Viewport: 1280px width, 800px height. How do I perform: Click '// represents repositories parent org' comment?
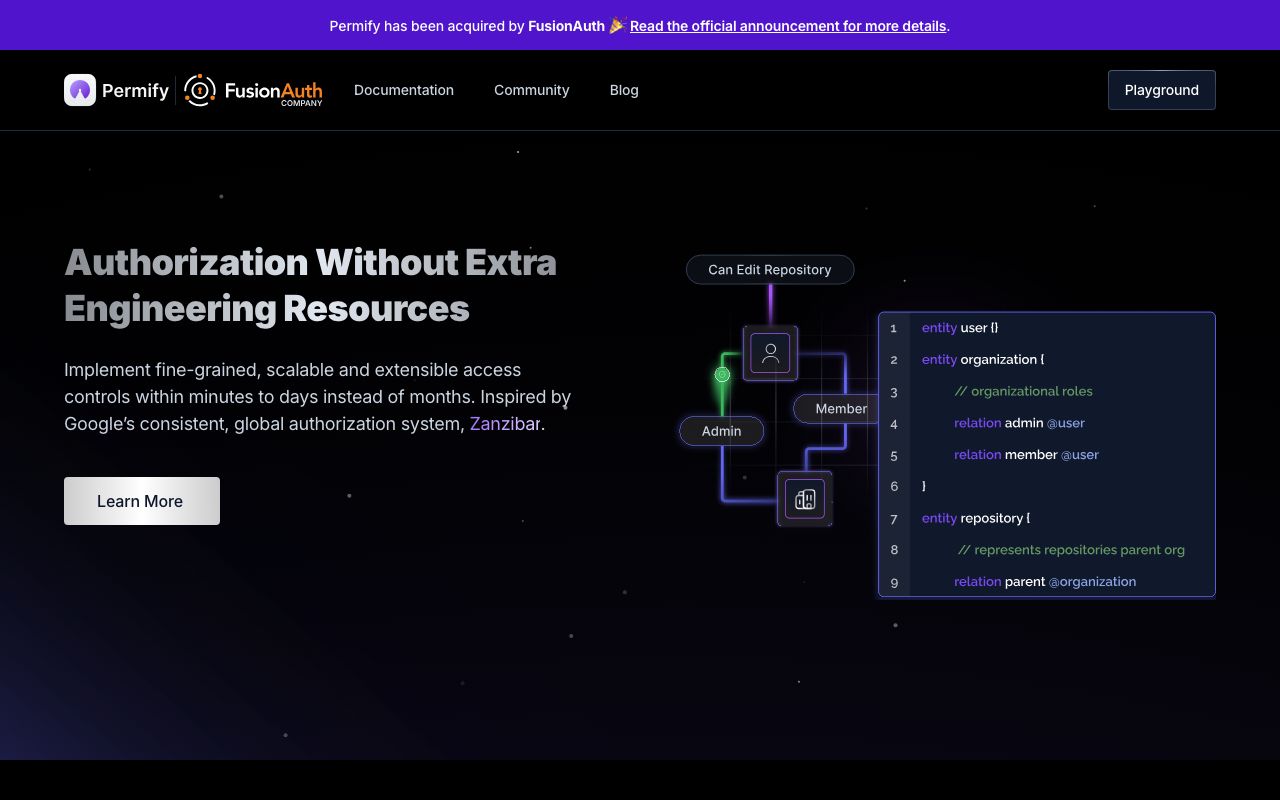[1071, 550]
